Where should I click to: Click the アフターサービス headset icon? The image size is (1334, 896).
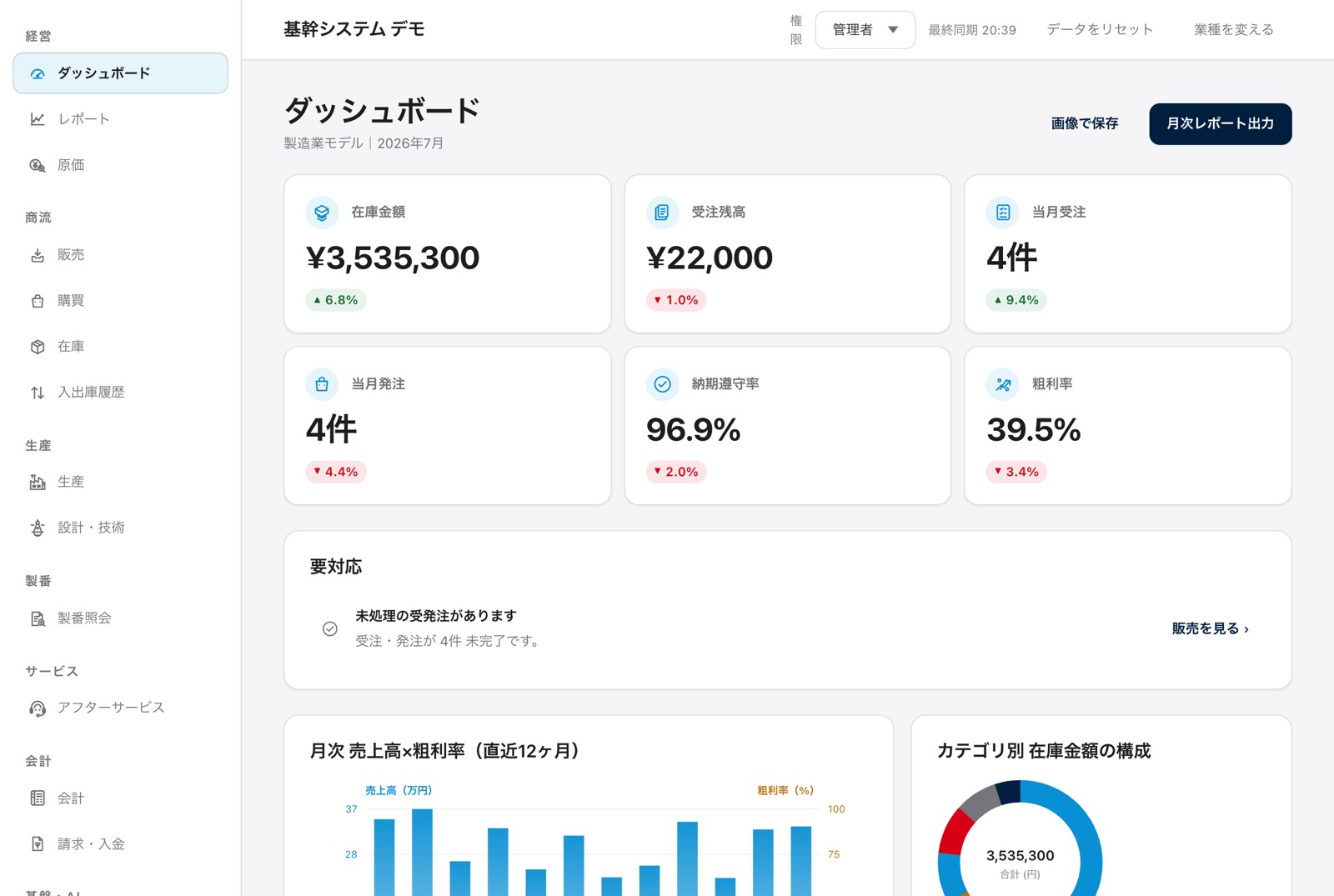pyautogui.click(x=38, y=708)
